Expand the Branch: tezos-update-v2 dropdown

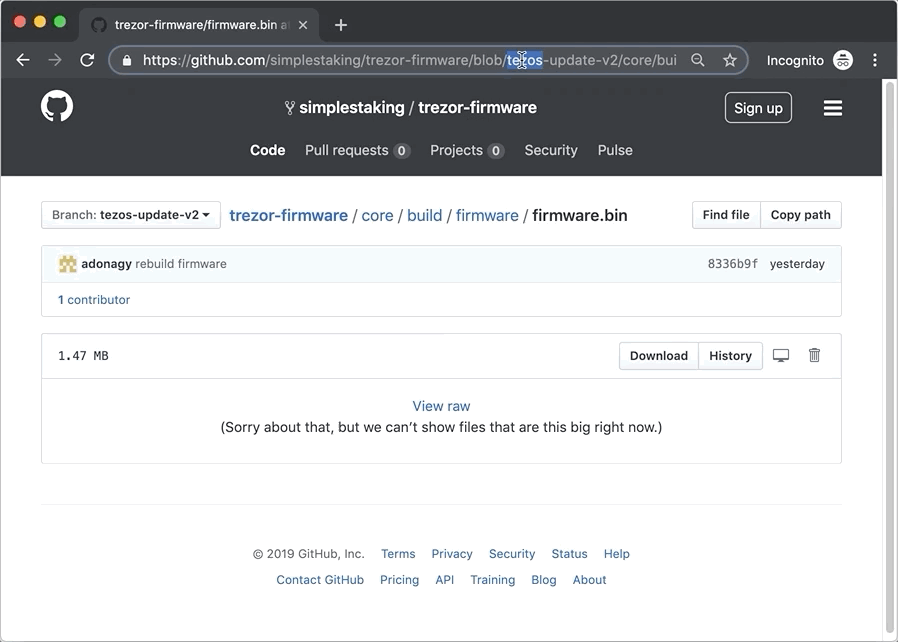[x=131, y=215]
